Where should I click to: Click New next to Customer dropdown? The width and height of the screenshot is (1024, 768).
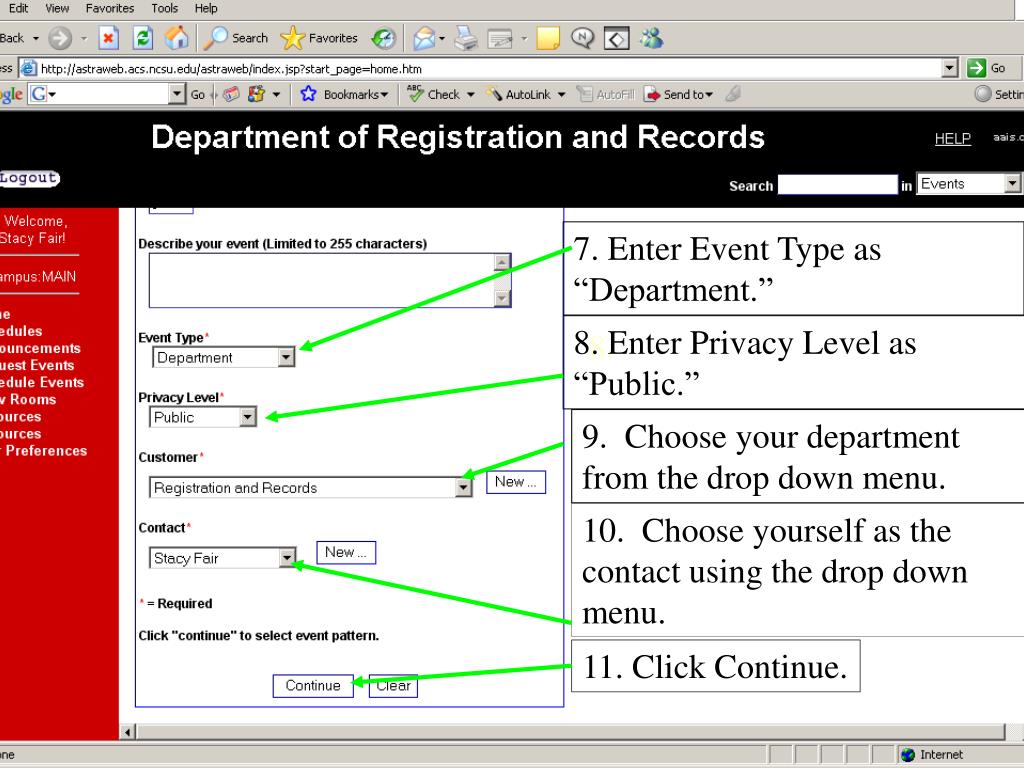tap(515, 482)
